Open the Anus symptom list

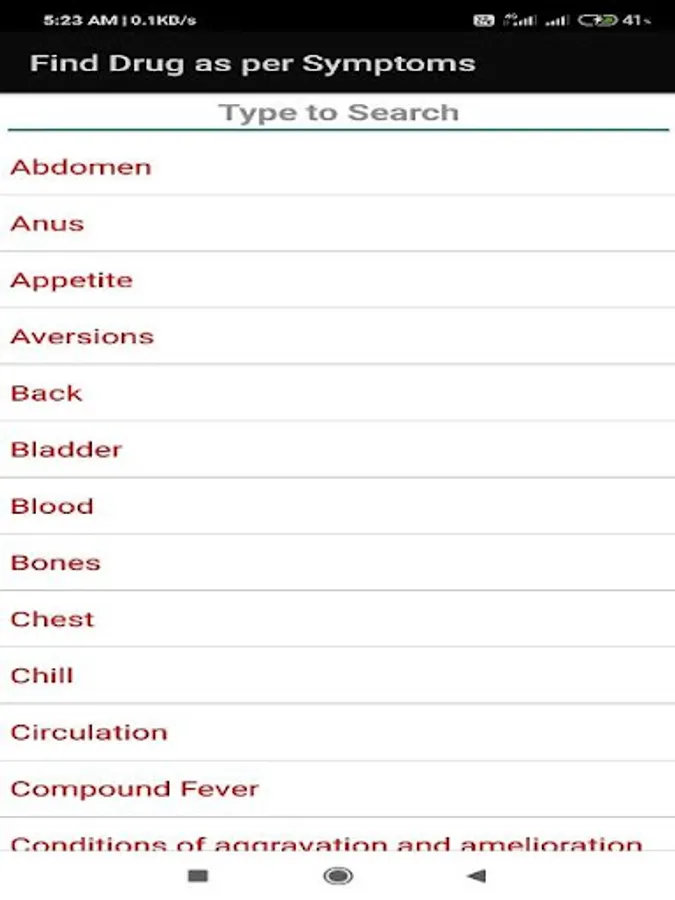click(x=46, y=223)
